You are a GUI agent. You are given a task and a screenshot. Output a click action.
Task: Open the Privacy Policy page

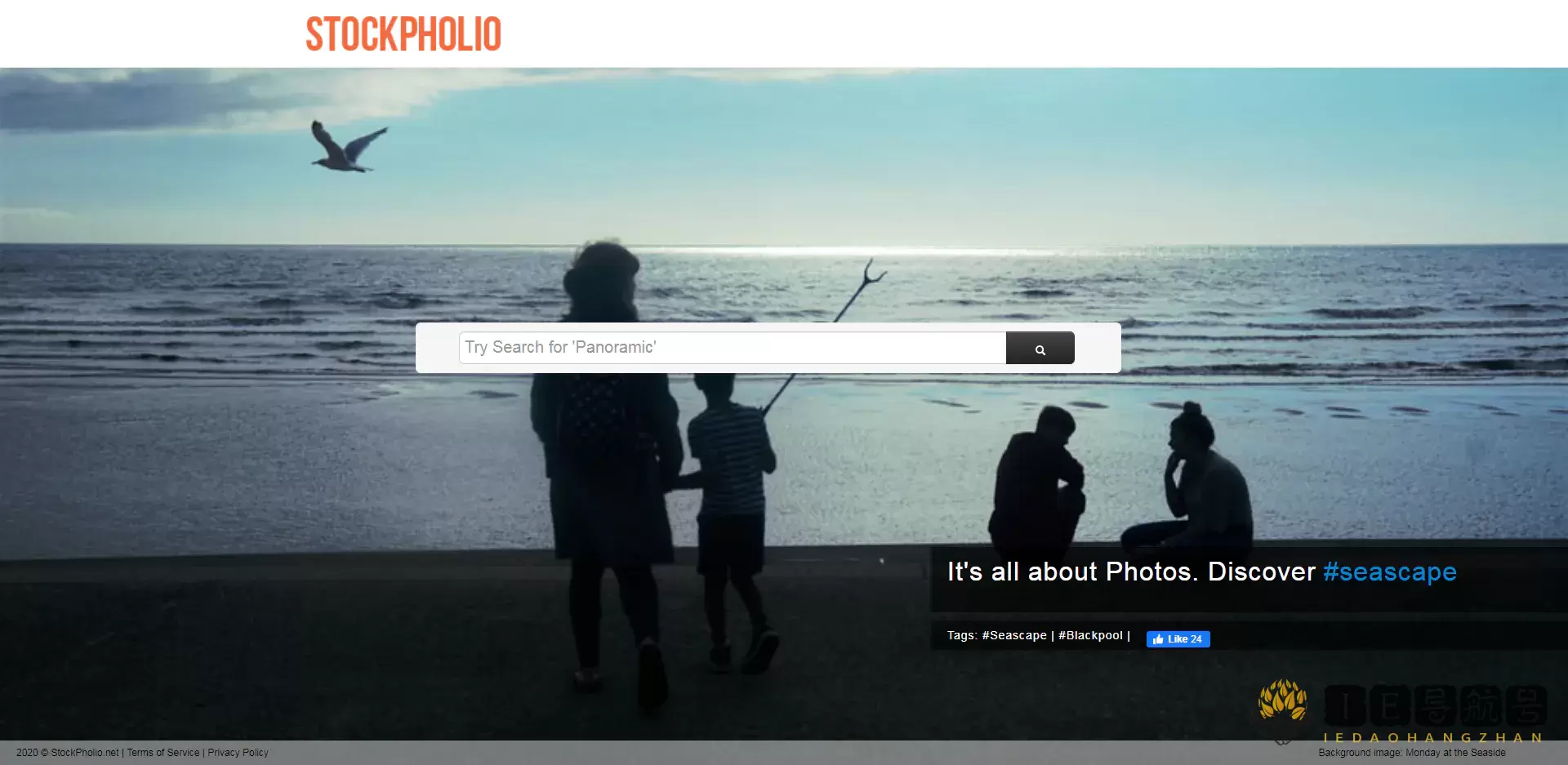[238, 753]
